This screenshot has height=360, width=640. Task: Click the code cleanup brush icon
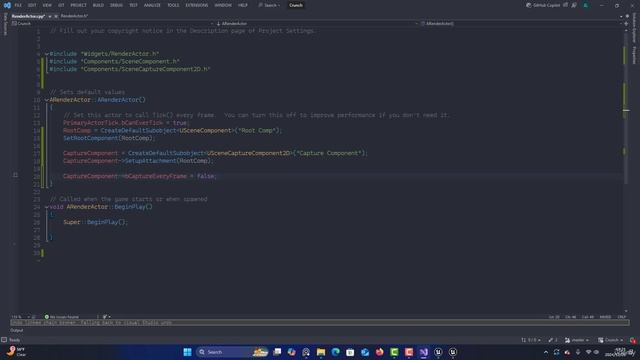[x=105, y=317]
